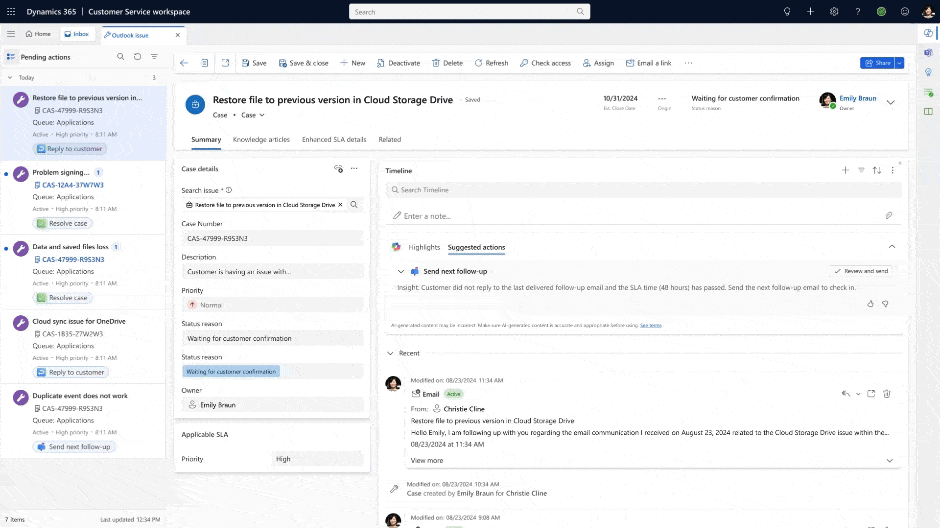This screenshot has height=528, width=940.
Task: Add a new Timeline record with plus icon
Action: (845, 170)
